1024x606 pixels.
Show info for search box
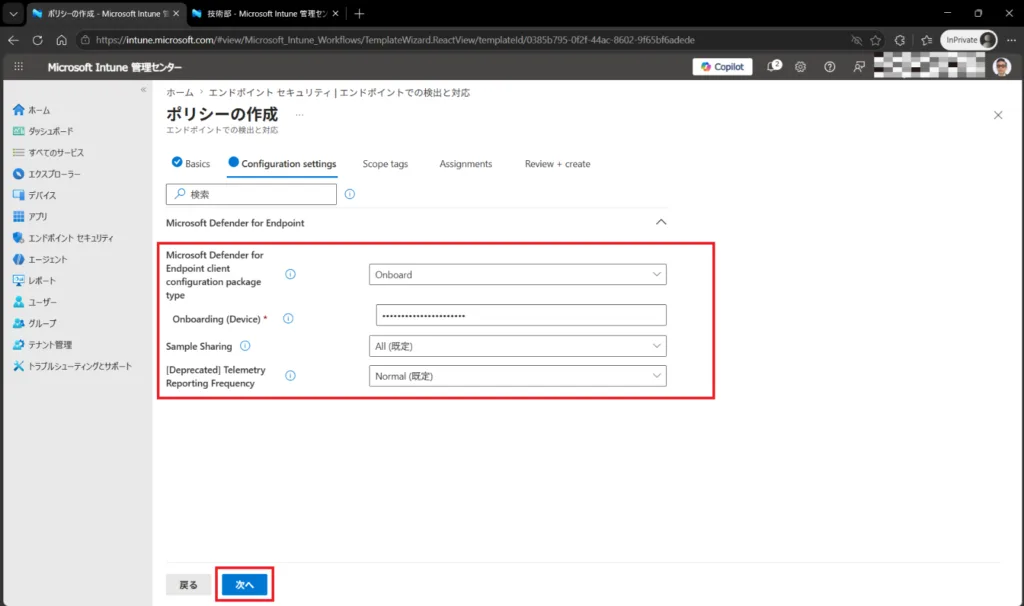350,194
